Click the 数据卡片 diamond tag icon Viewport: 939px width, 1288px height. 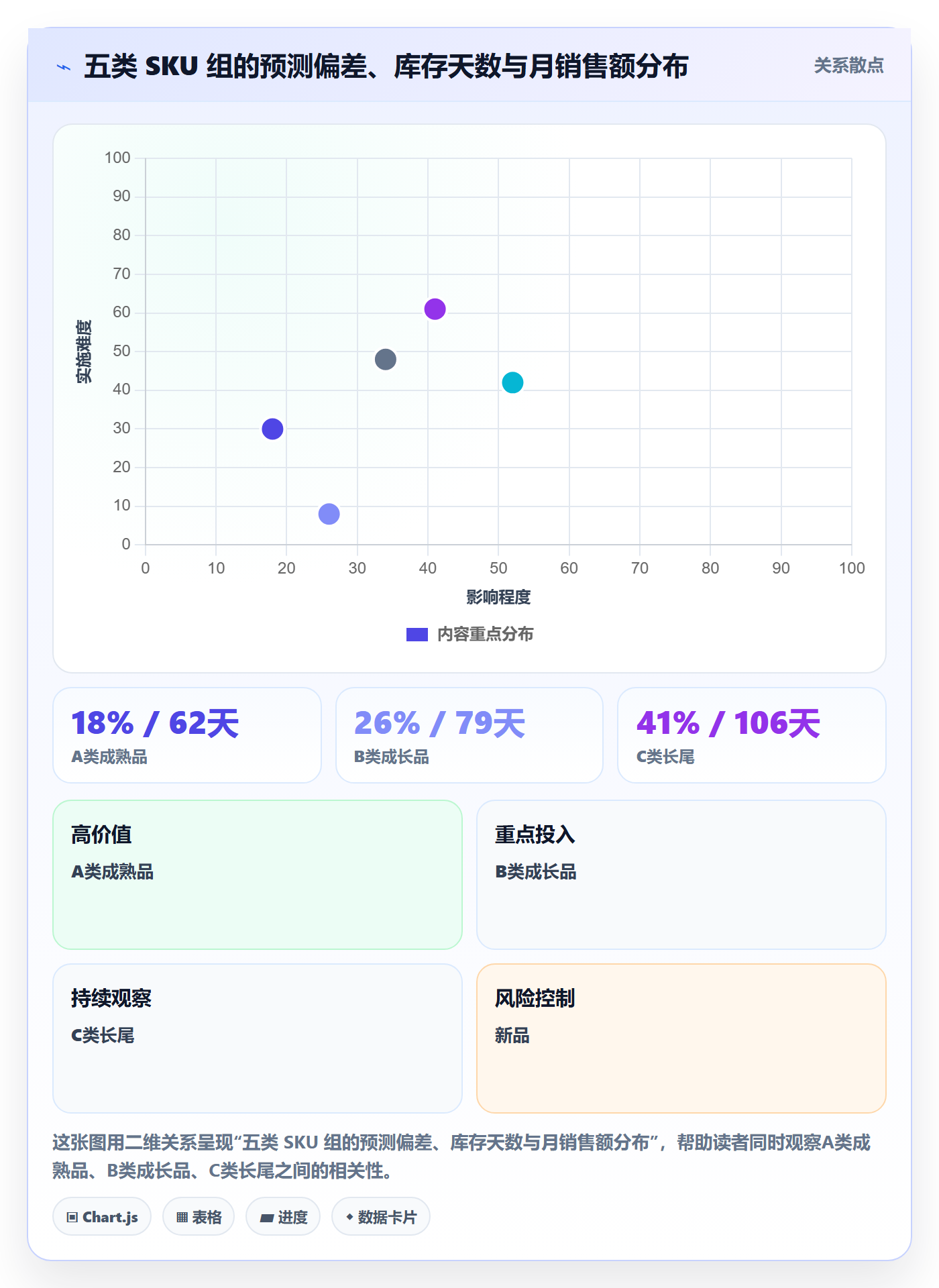coord(349,1217)
